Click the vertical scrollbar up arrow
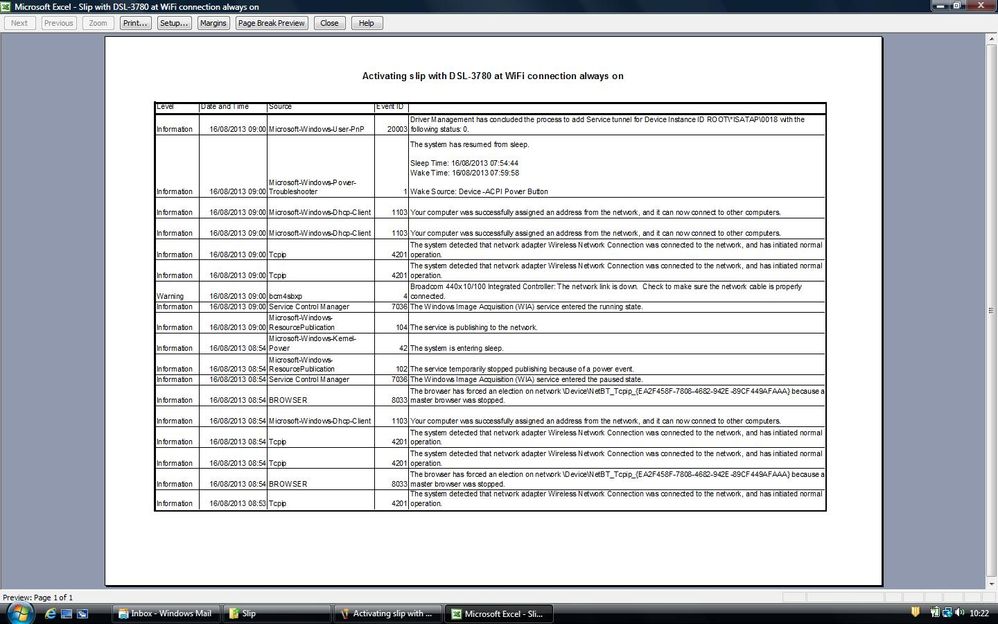Viewport: 998px width, 624px height. tap(991, 39)
